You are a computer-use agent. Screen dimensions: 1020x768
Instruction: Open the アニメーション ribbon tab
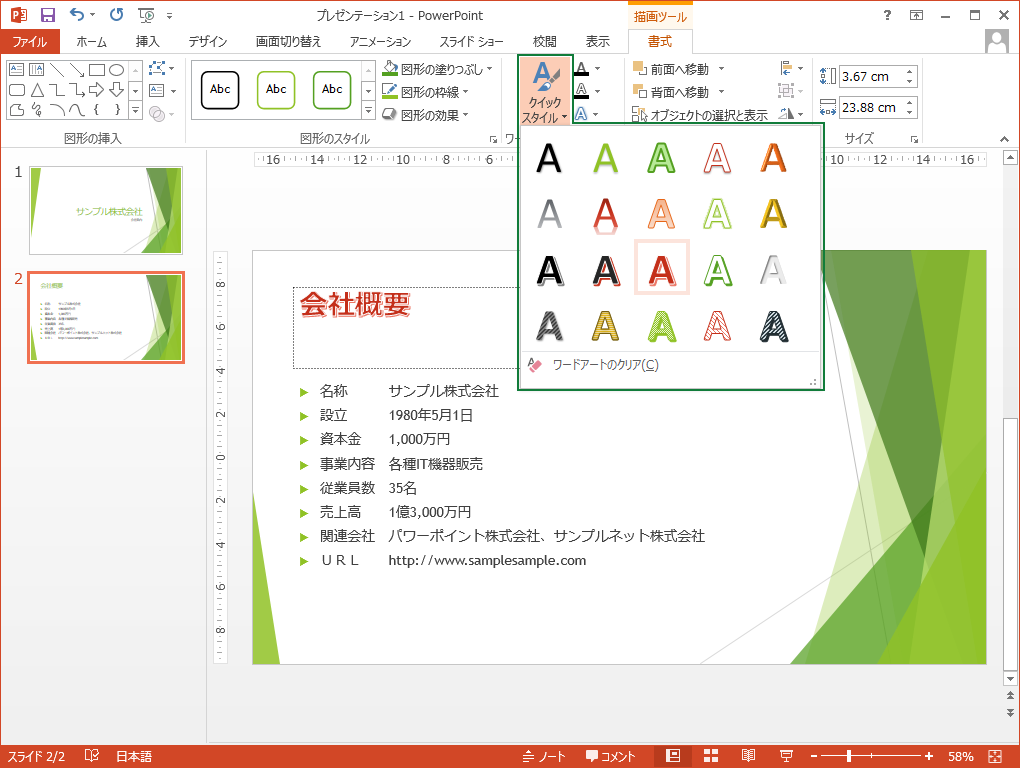click(x=380, y=42)
